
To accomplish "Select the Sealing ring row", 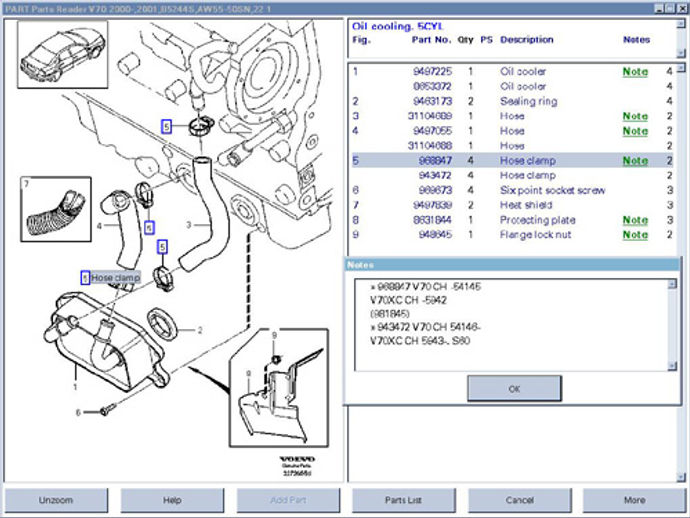I will [512, 101].
